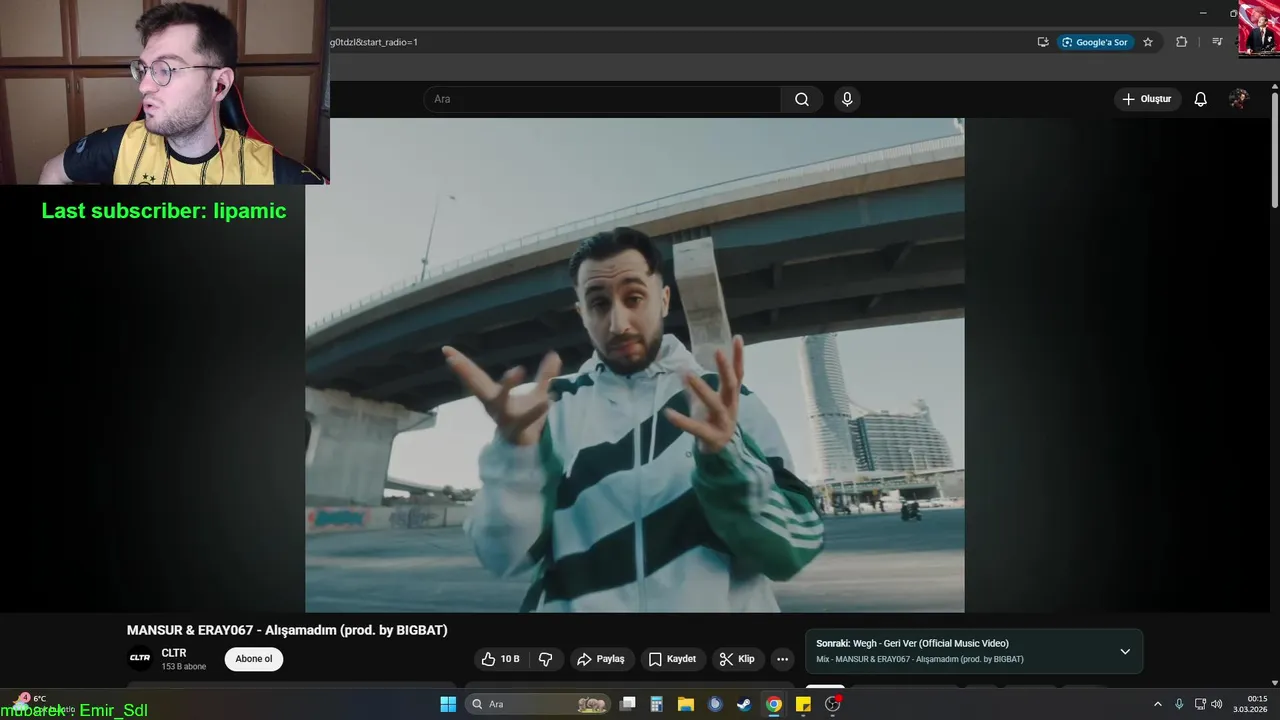Image resolution: width=1280 pixels, height=720 pixels.
Task: Open the weather widget on the taskbar
Action: tap(40, 703)
